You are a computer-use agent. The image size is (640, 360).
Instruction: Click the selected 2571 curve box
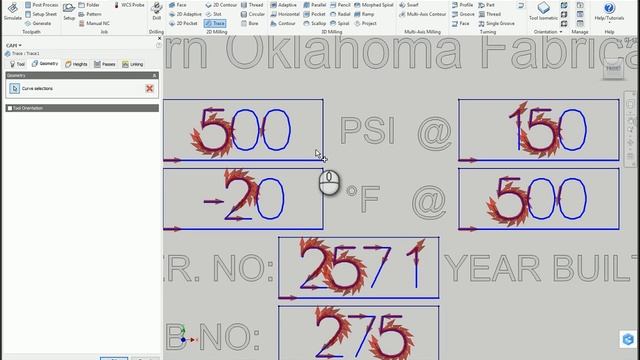point(359,267)
